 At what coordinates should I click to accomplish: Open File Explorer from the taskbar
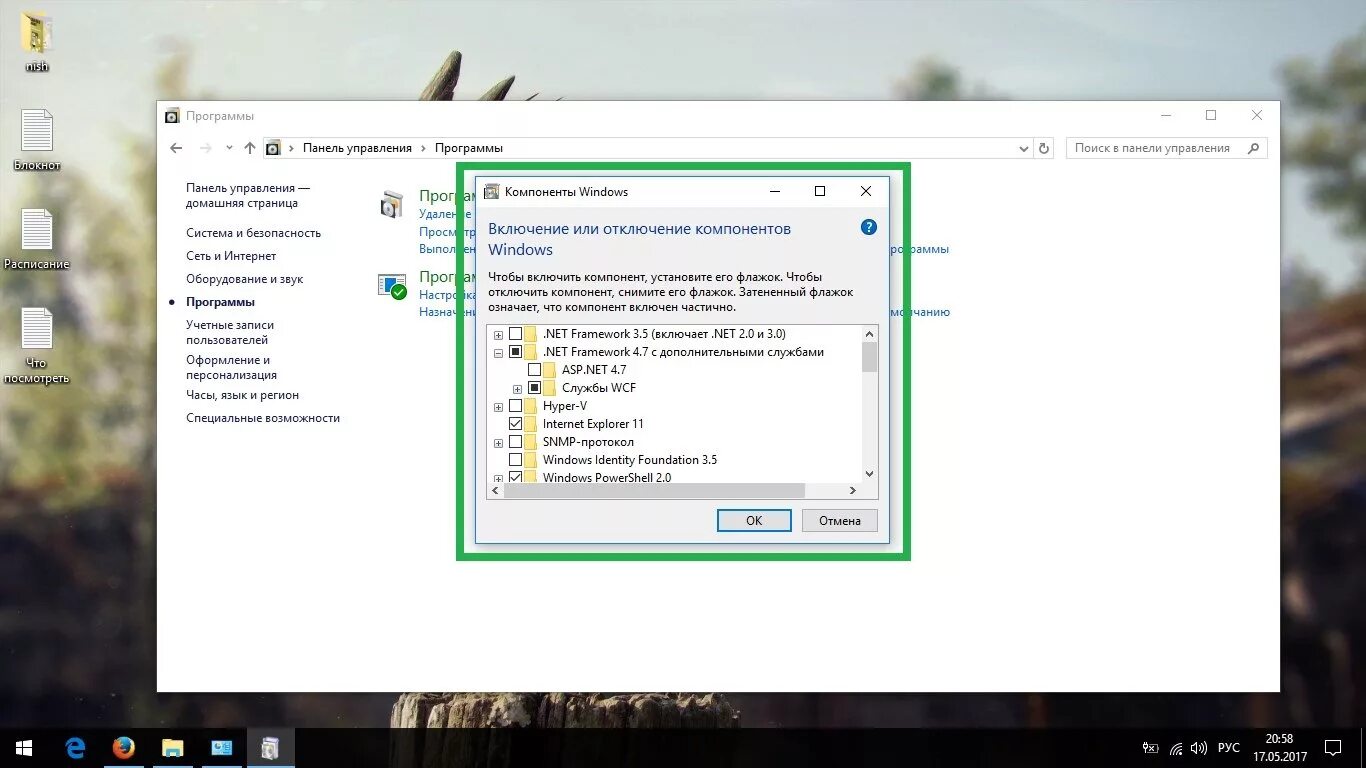(x=173, y=748)
